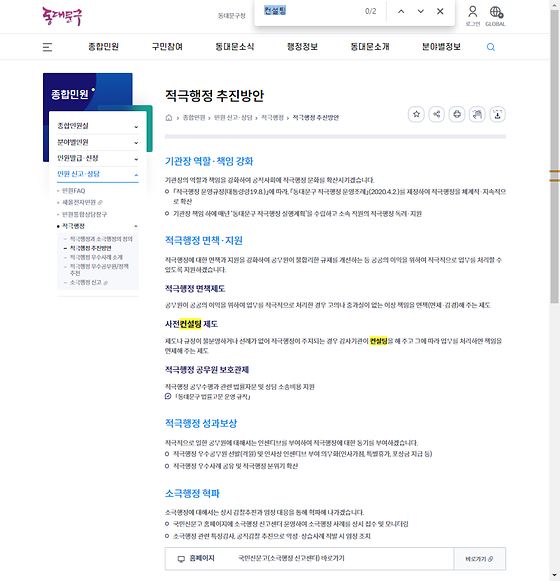This screenshot has height=581, width=560.
Task: Click the 적극행정 면책제도 subheading
Action: click(x=195, y=289)
